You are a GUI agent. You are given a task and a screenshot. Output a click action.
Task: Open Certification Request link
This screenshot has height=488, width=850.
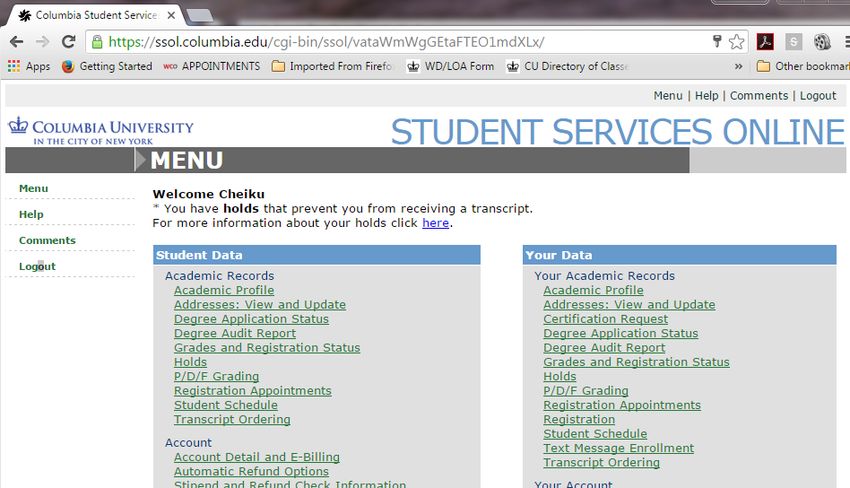[x=606, y=319]
